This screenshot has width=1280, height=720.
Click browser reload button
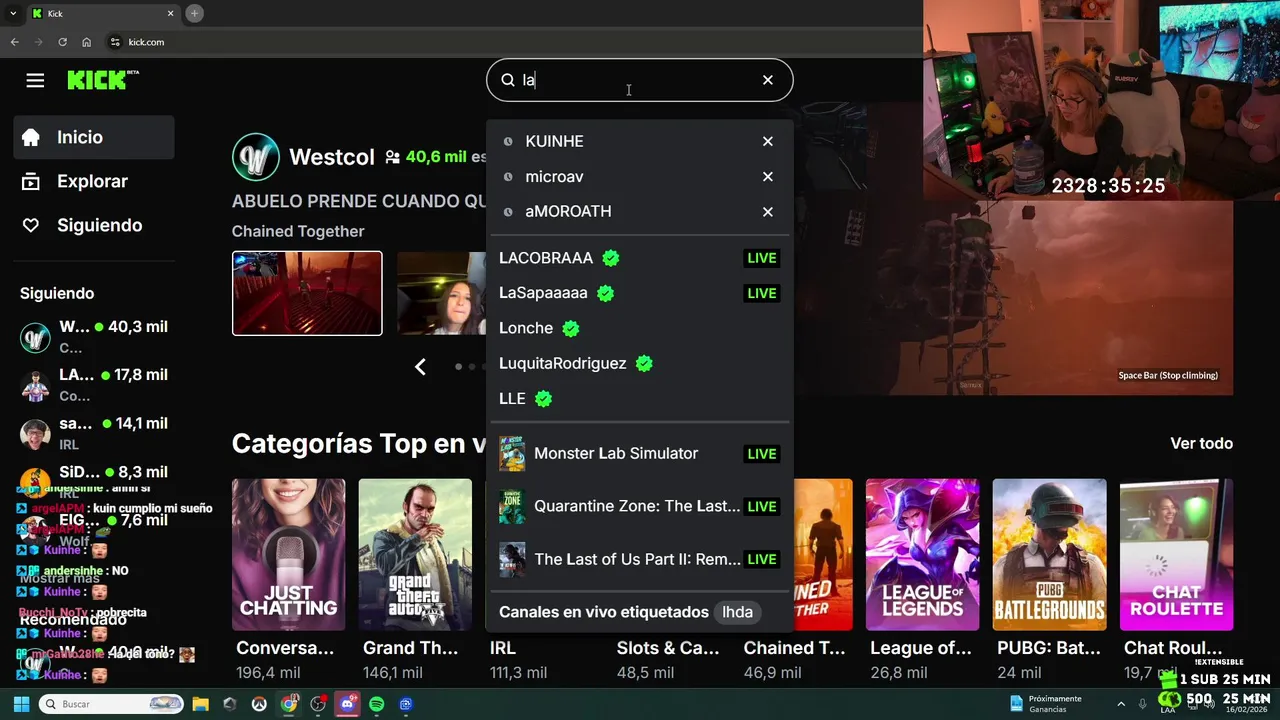pyautogui.click(x=62, y=42)
